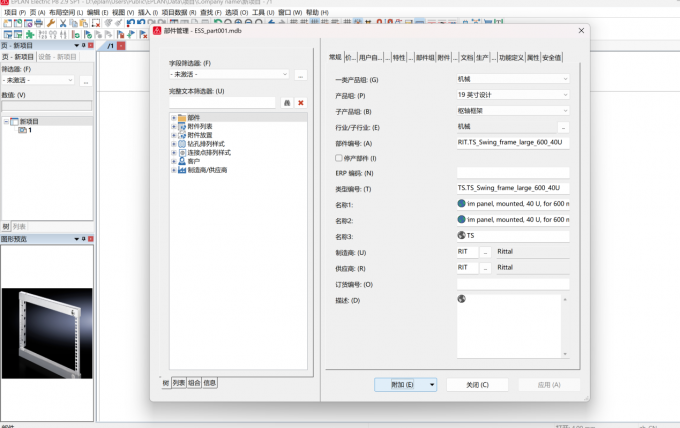Viewport: 680px width, 428px height.
Task: Click the wrench settings tool icon
Action: [51, 23]
